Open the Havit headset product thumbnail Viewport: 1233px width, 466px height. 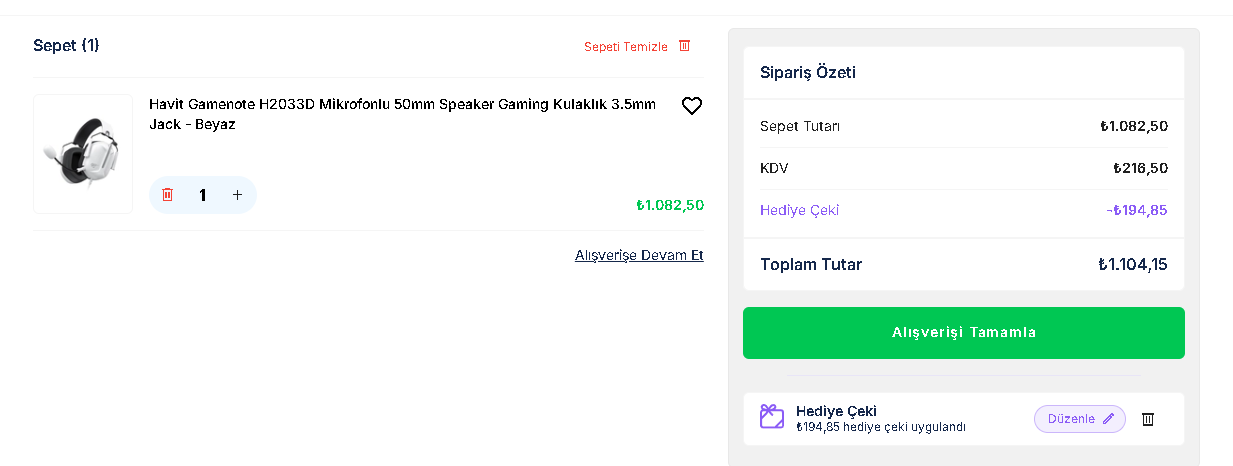(83, 154)
